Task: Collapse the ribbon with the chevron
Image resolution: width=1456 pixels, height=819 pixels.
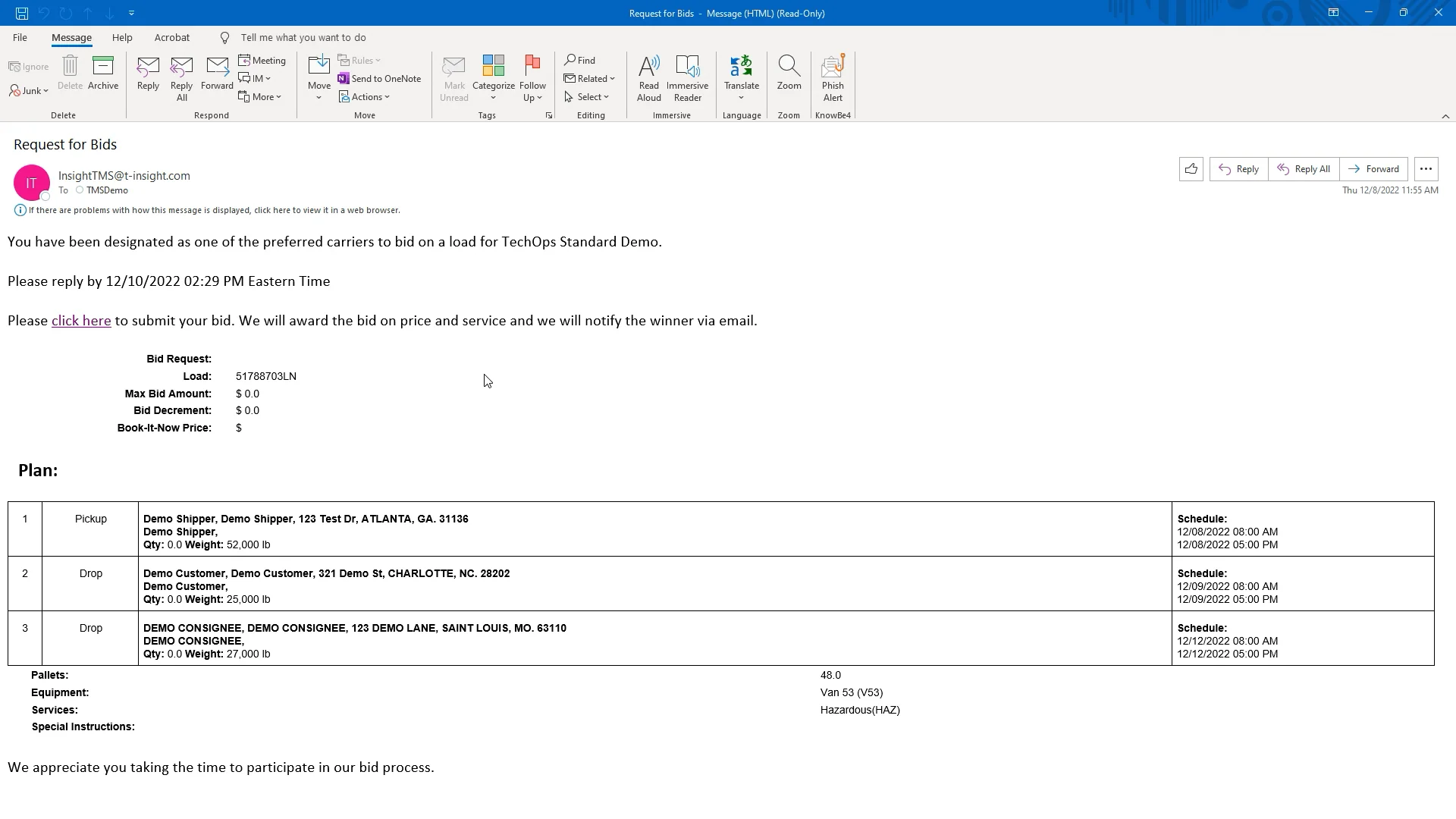Action: [1445, 116]
